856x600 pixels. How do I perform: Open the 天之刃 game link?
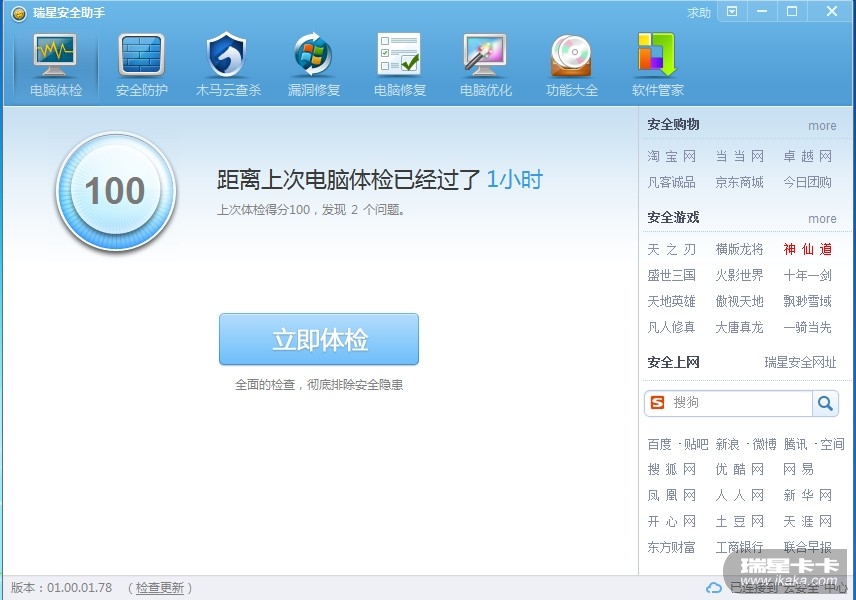[671, 249]
